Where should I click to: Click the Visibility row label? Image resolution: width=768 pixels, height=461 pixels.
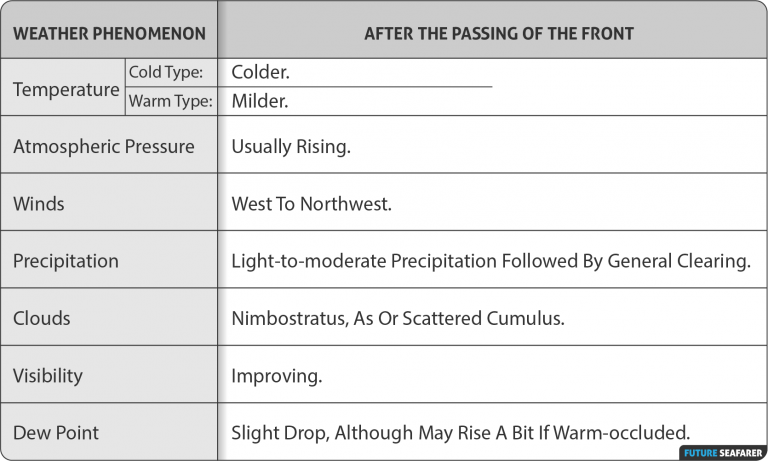(x=48, y=376)
